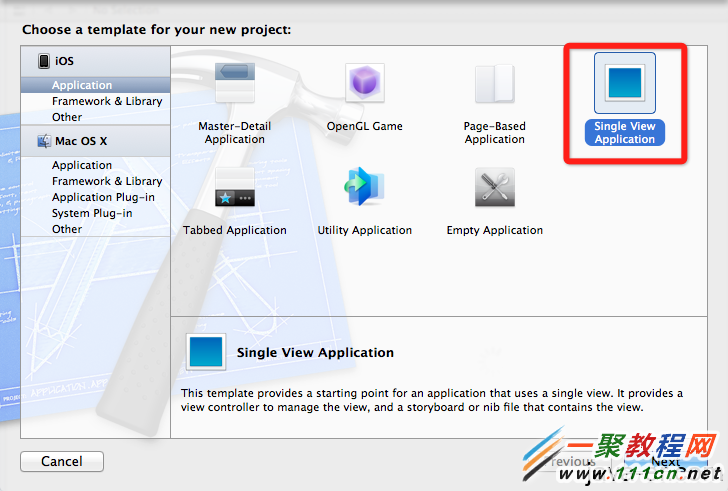Choose the OpenGL Game template icon
This screenshot has width=728, height=491.
(x=364, y=83)
